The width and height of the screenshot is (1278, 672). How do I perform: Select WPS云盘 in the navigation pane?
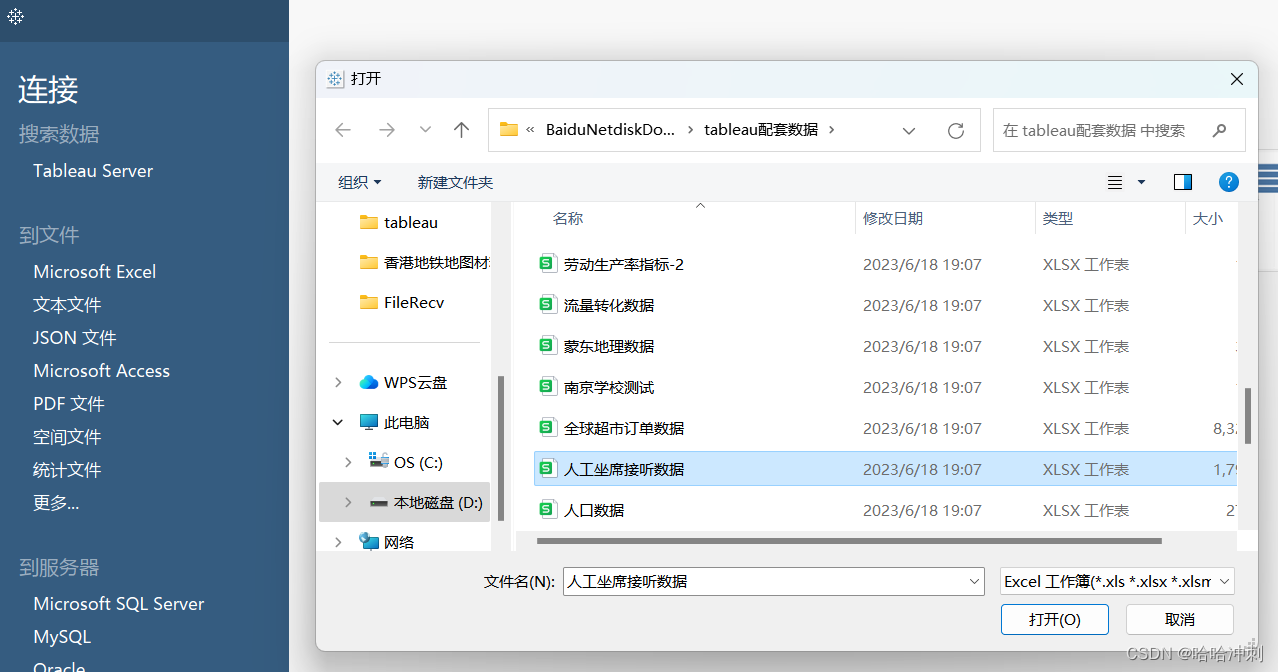(x=404, y=382)
